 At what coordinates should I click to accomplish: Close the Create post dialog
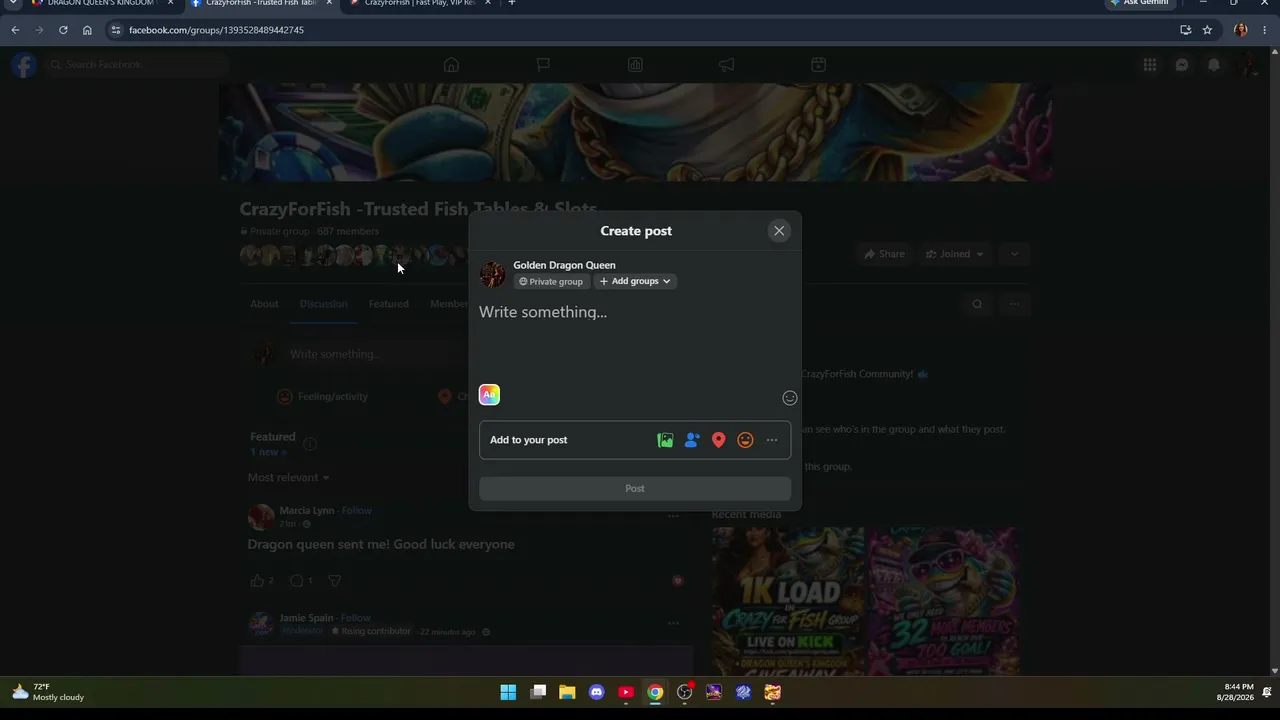(x=779, y=231)
